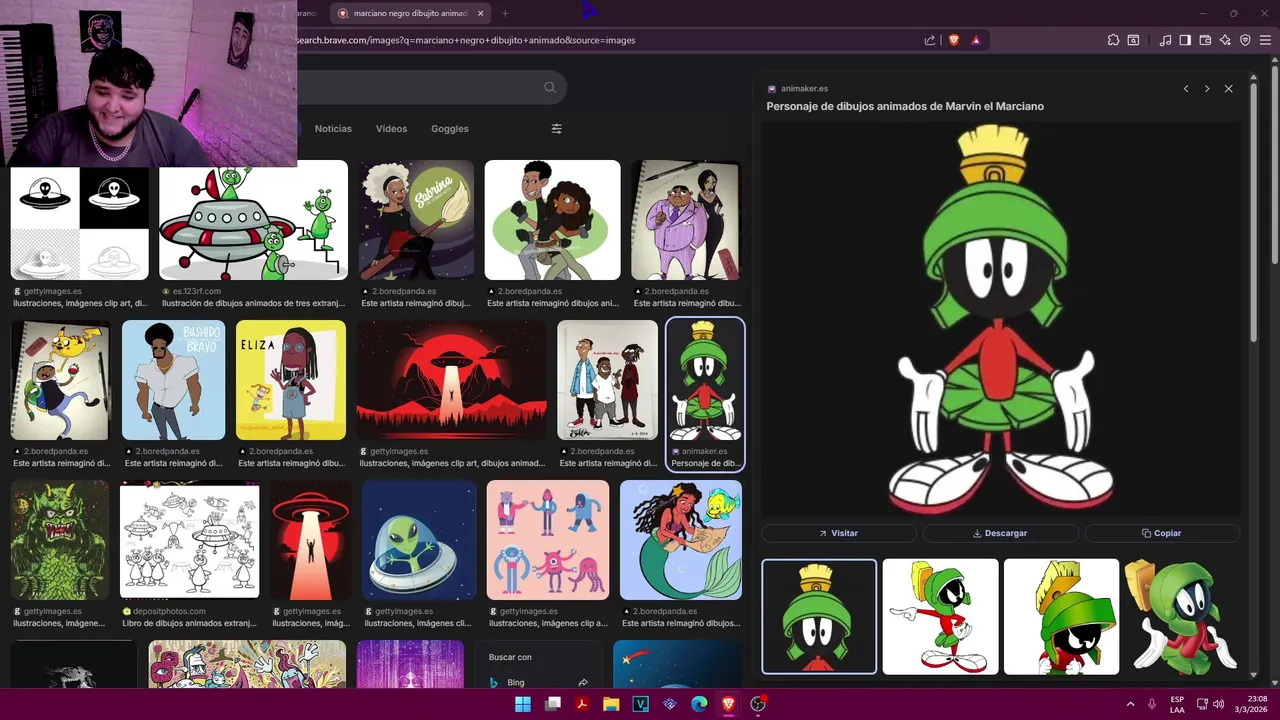Open the black mermaid illustration thumbnail

pos(681,540)
